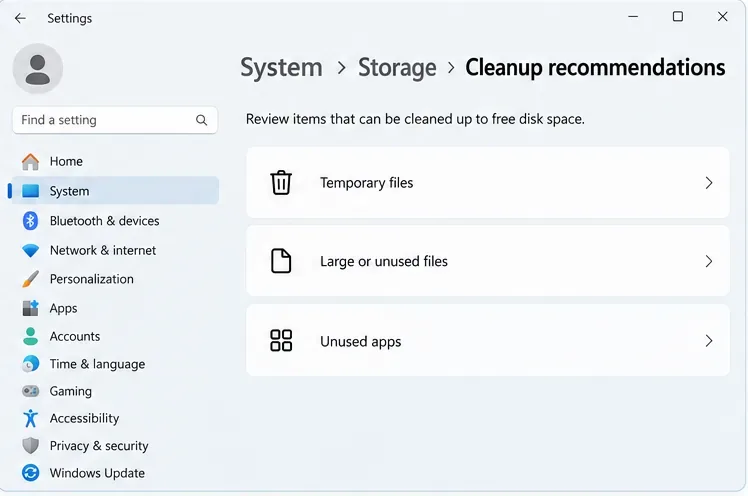Click the Personalization paintbrush icon
The height and width of the screenshot is (496, 748).
point(31,279)
